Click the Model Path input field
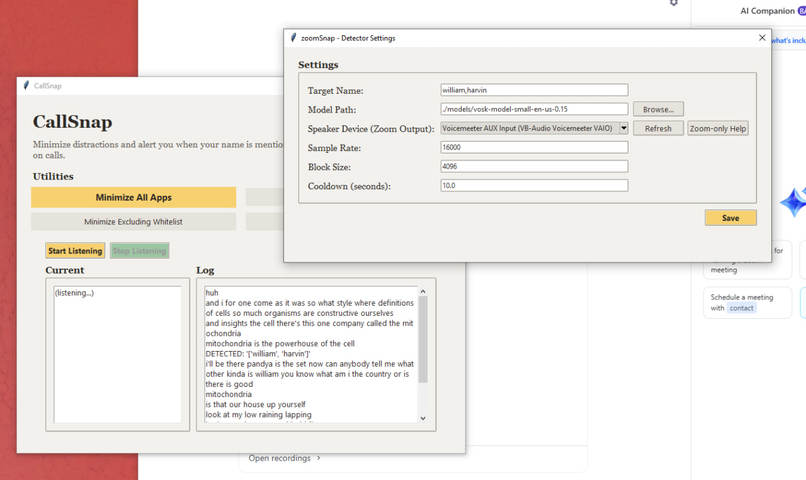 (x=534, y=109)
